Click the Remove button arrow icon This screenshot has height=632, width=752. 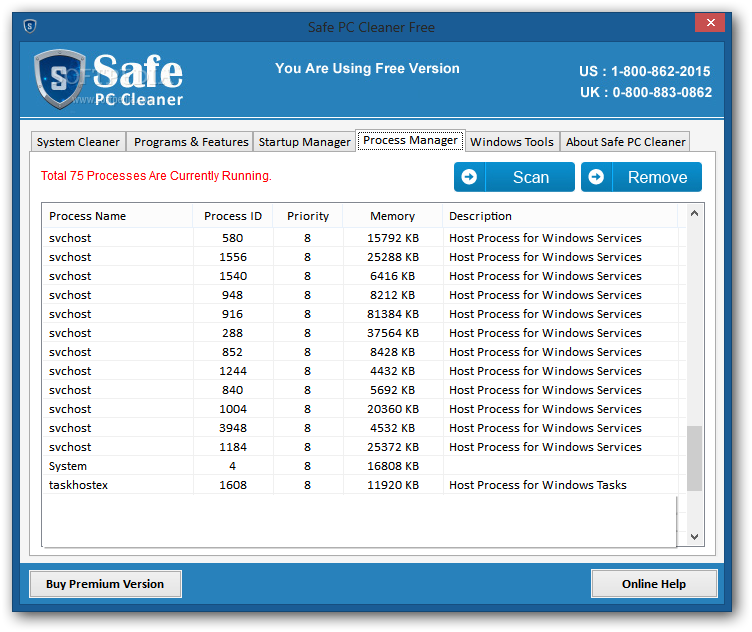(596, 177)
